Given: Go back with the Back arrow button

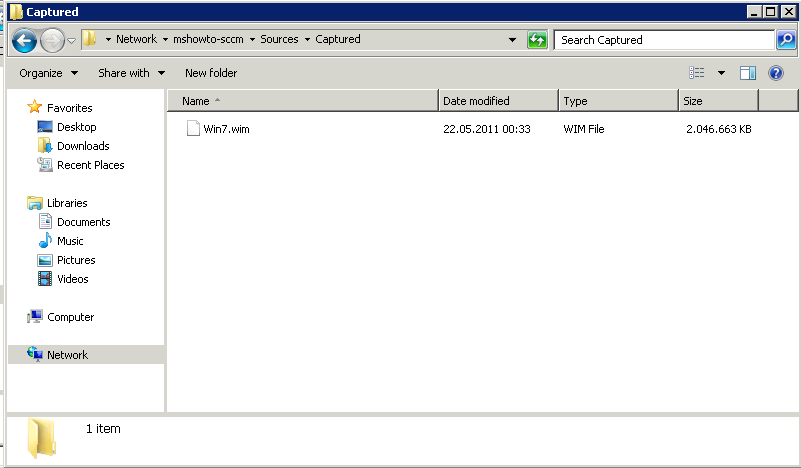Looking at the screenshot, I should click(x=24, y=40).
